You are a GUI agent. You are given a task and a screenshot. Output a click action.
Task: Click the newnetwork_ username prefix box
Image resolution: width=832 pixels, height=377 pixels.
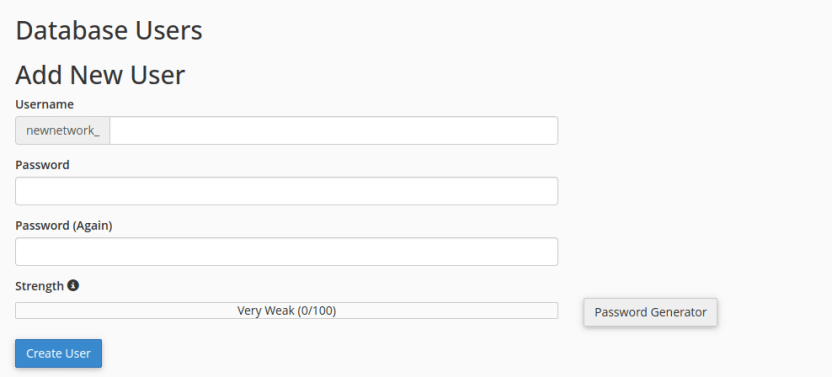pyautogui.click(x=63, y=131)
